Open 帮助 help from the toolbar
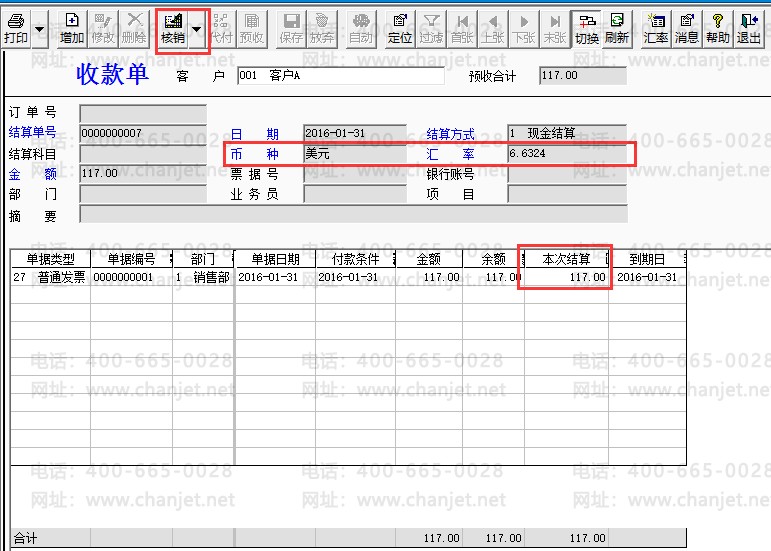The width and height of the screenshot is (771, 551). click(x=718, y=29)
